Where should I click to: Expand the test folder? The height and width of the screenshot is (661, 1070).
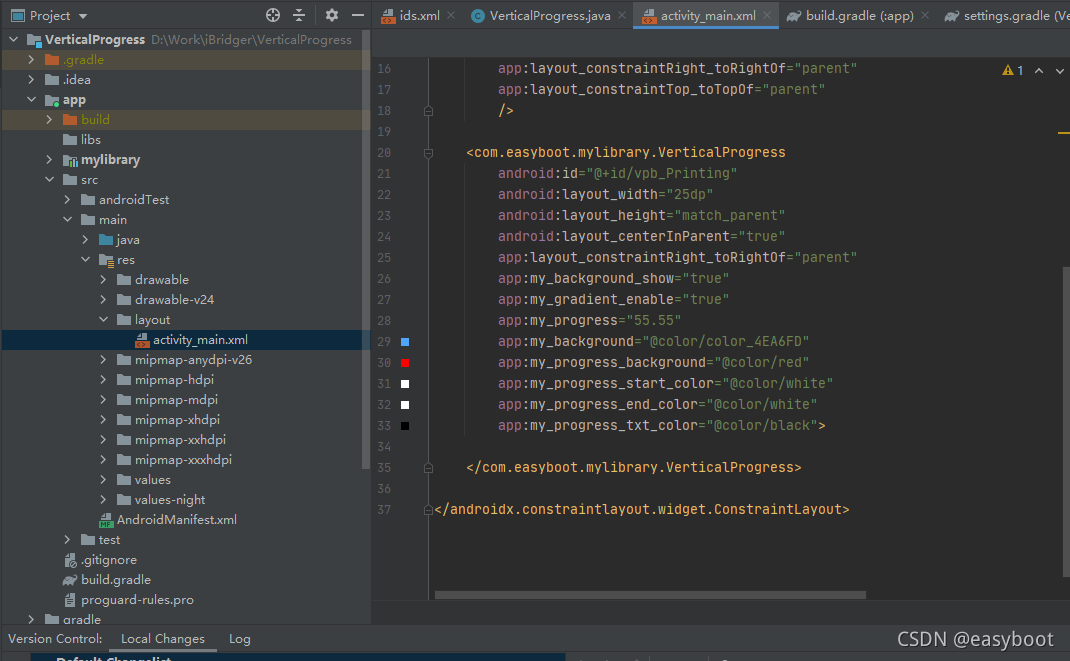click(67, 540)
